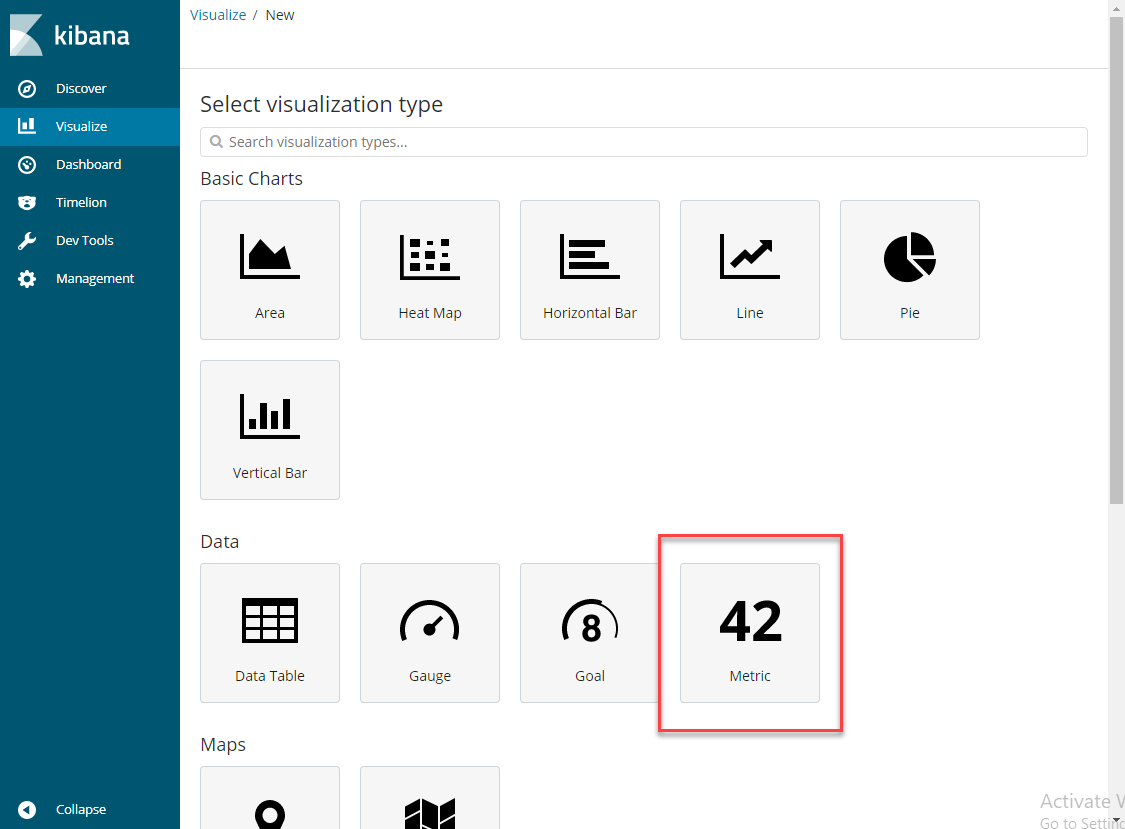This screenshot has width=1125, height=829.
Task: Click the Goal label text
Action: pyautogui.click(x=590, y=676)
